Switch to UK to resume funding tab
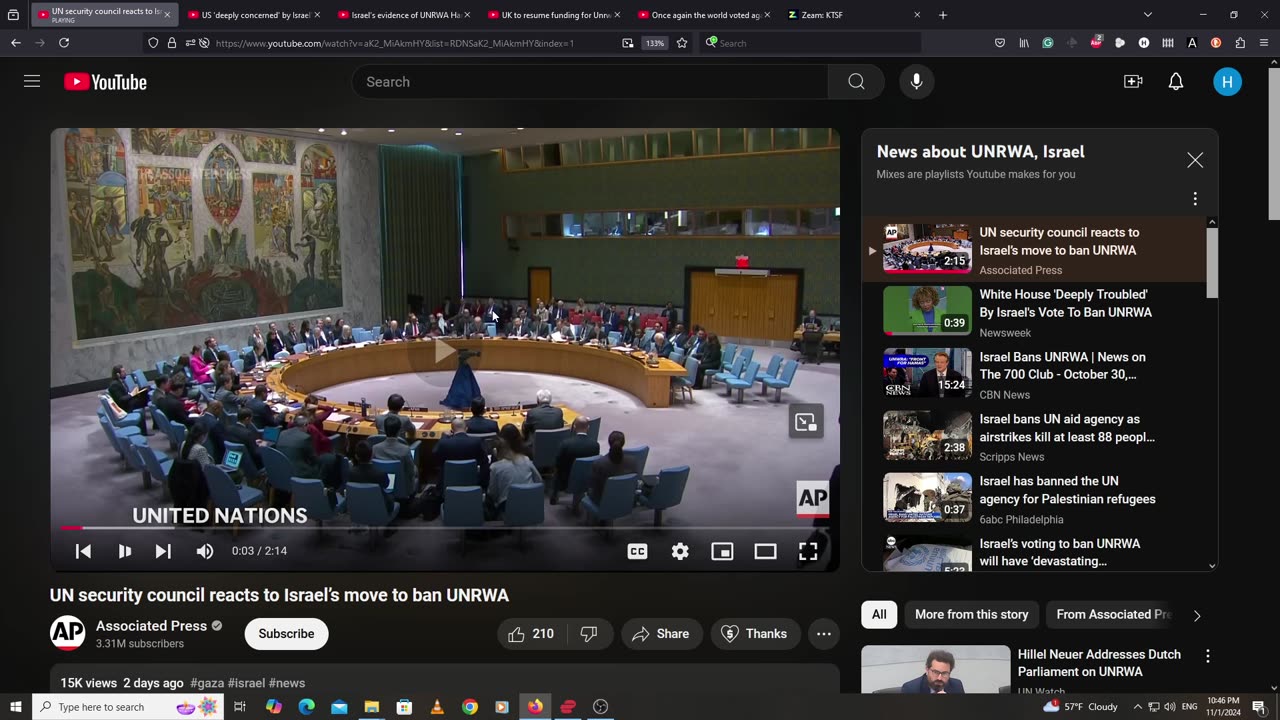Image resolution: width=1280 pixels, height=720 pixels. pos(554,15)
